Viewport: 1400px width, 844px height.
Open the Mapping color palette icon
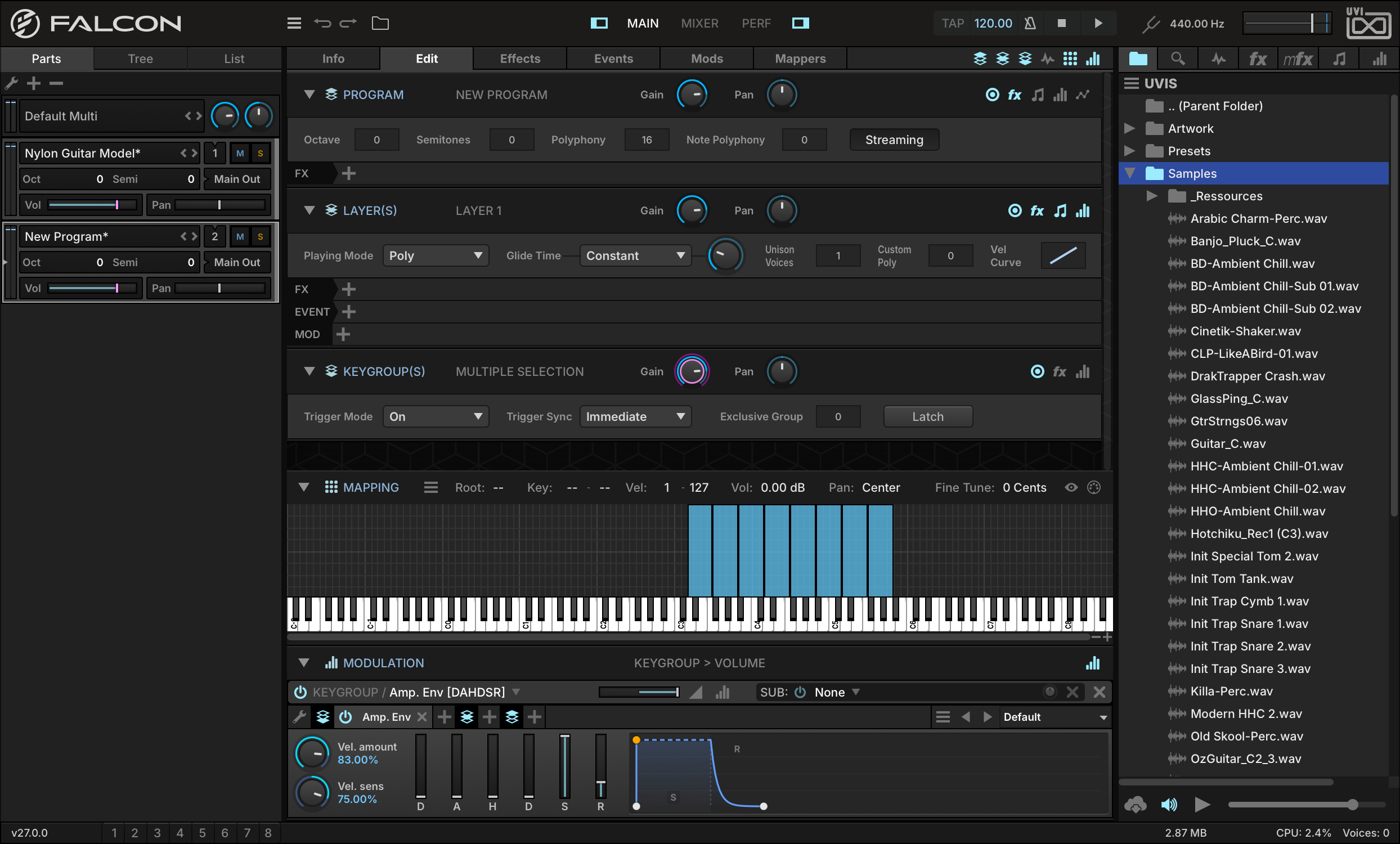tap(1094, 487)
